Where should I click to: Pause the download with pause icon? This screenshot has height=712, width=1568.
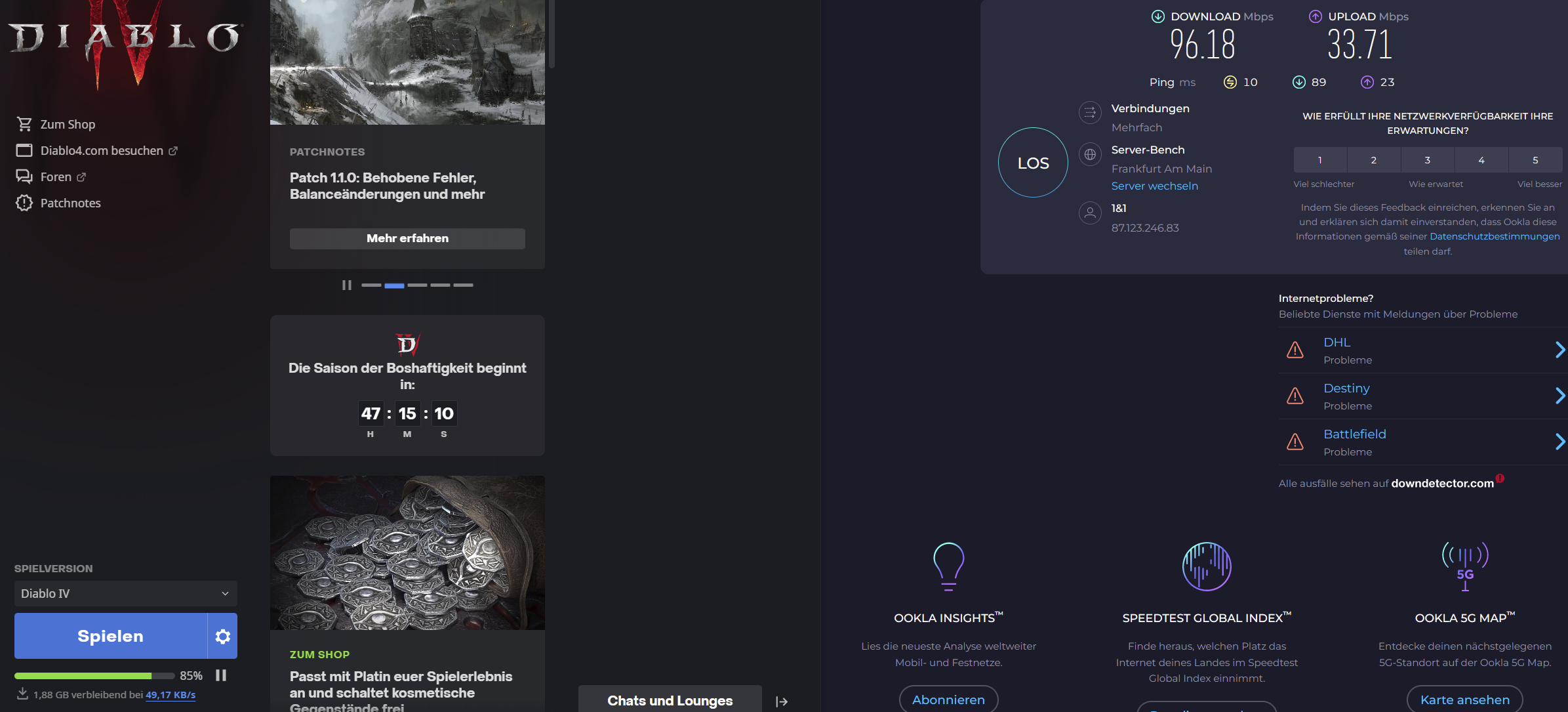tap(221, 675)
